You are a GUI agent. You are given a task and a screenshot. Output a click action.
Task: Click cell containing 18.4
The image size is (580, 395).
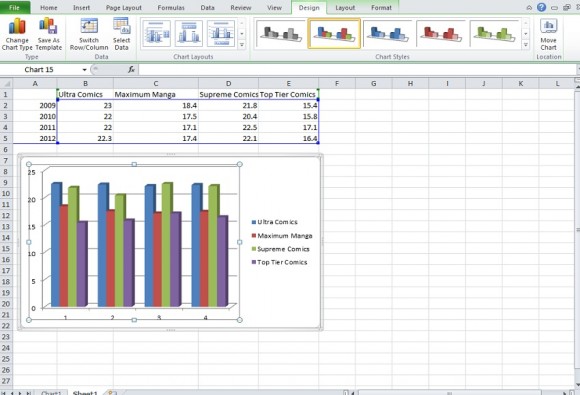coord(156,105)
